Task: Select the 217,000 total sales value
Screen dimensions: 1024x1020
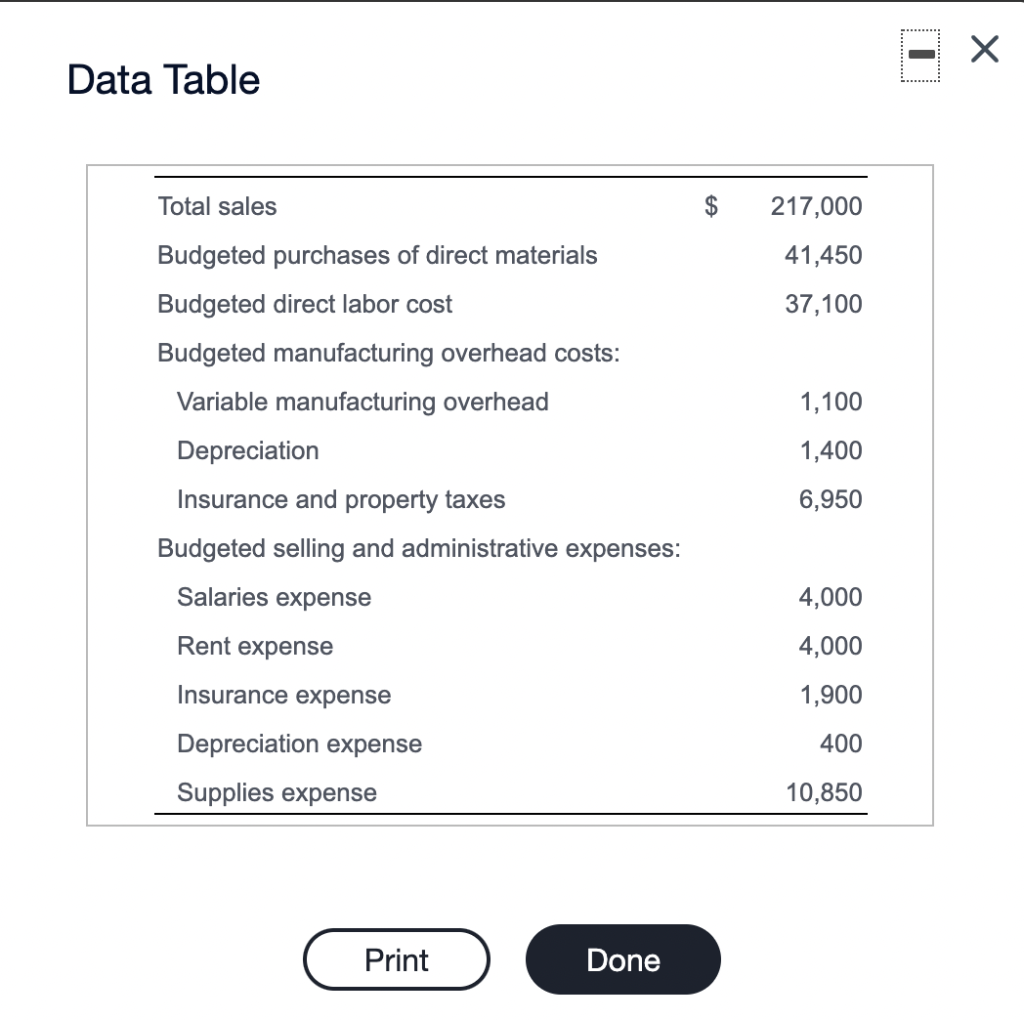Action: 816,206
